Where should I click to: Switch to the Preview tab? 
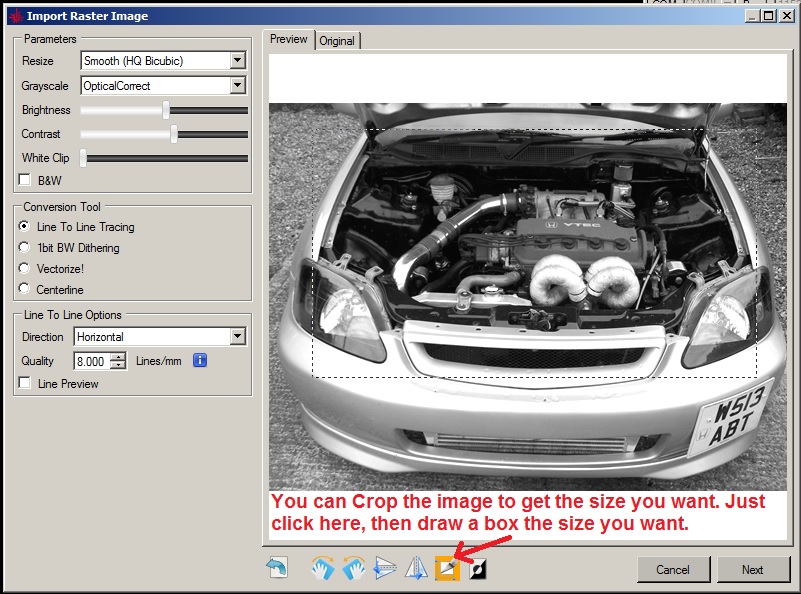tap(289, 39)
